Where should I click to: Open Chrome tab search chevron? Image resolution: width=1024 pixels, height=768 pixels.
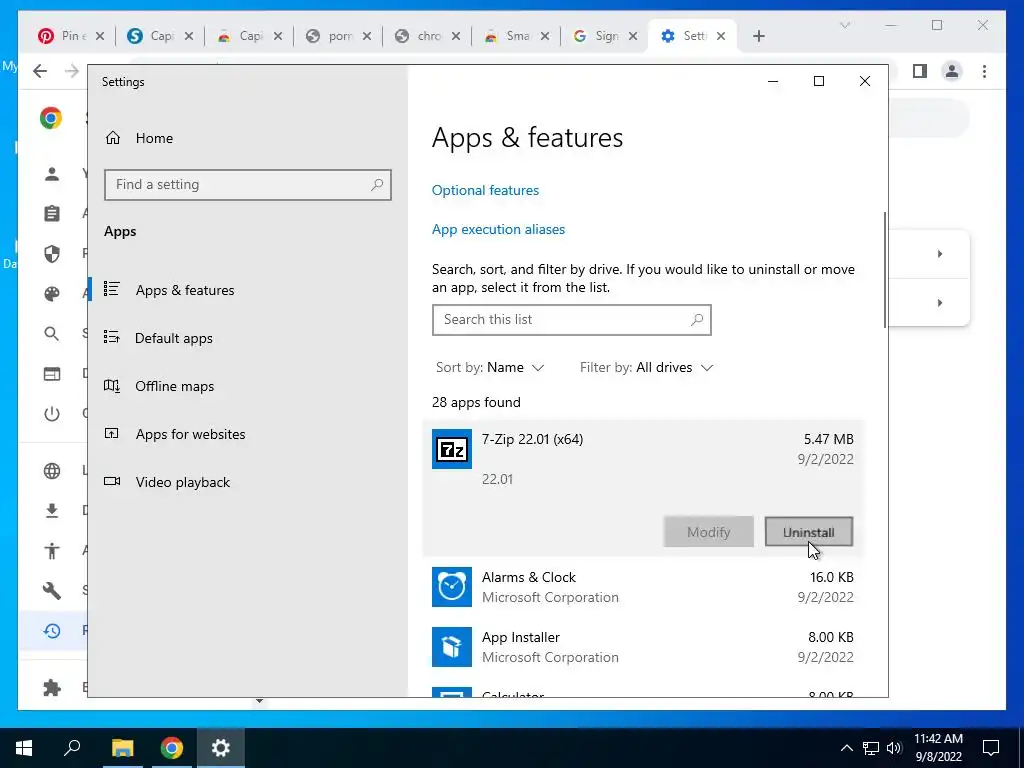point(844,25)
